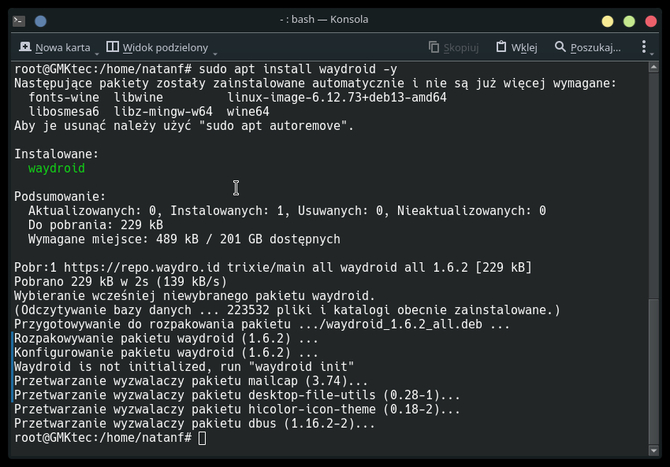Image resolution: width=670 pixels, height=467 pixels.
Task: Click the scrollbar down arrow
Action: (653, 450)
